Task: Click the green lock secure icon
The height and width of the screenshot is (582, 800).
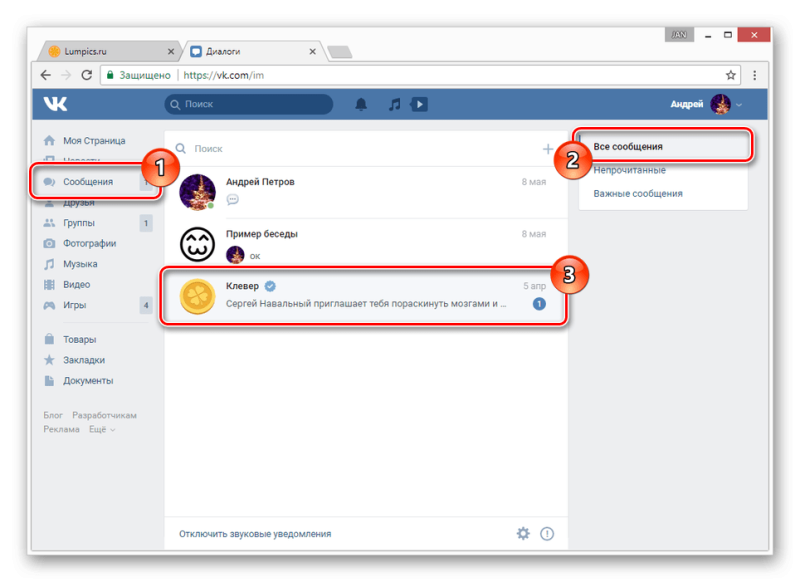Action: pos(110,75)
